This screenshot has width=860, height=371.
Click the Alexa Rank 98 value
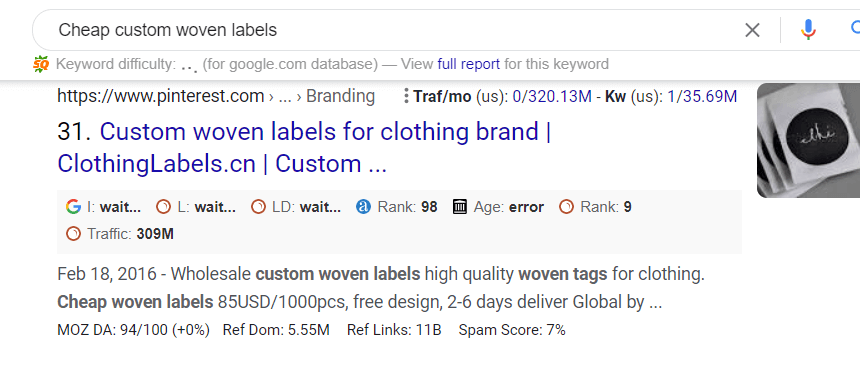coord(429,207)
